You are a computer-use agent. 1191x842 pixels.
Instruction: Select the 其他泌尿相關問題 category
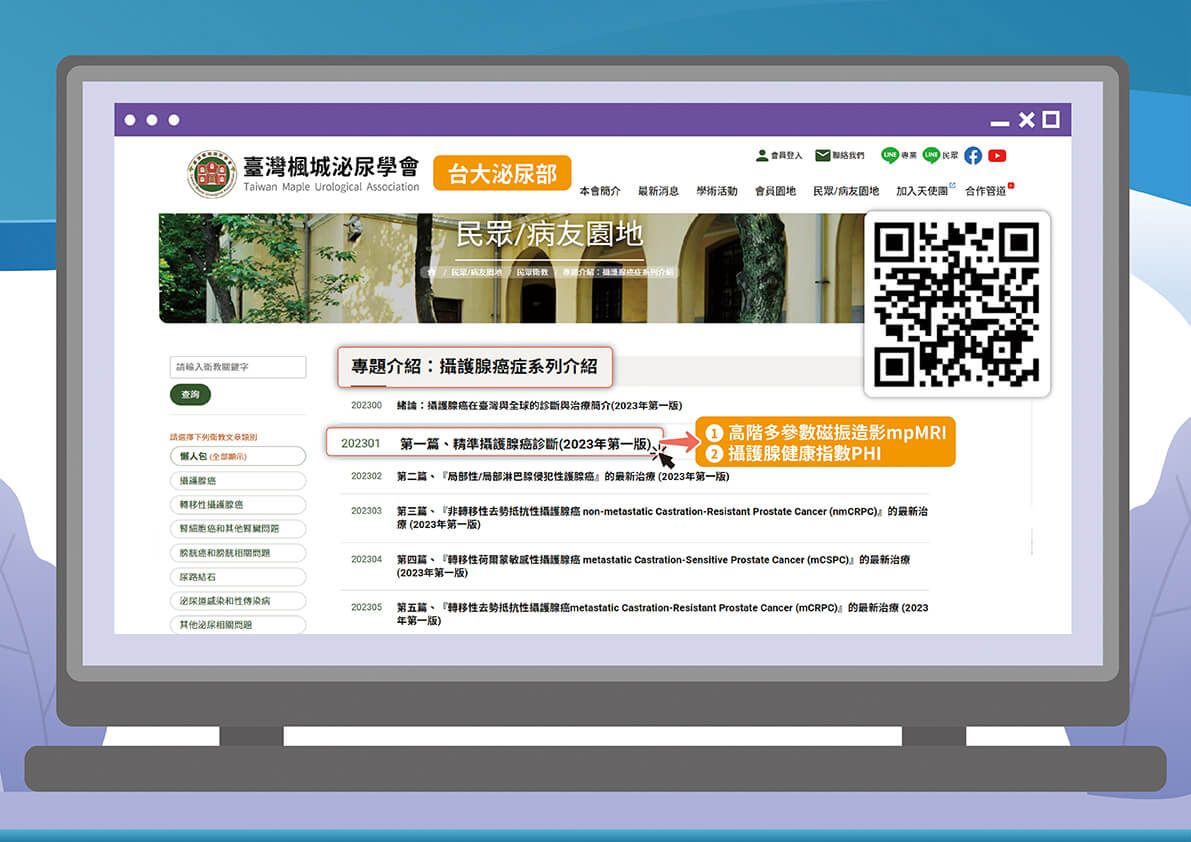tap(238, 625)
